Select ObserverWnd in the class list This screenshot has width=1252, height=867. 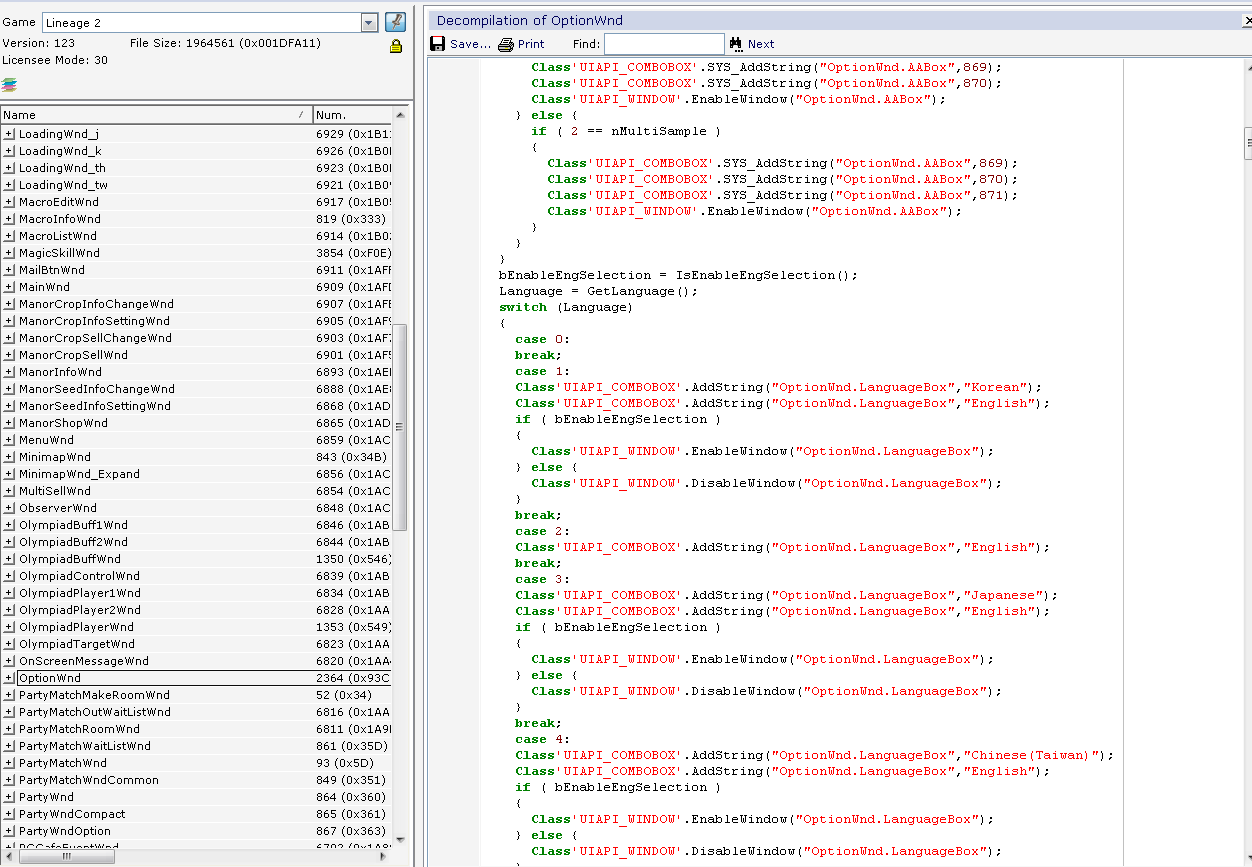58,508
